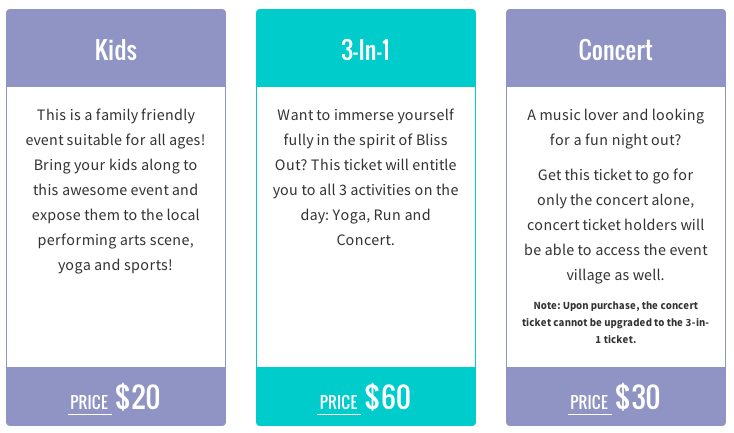The image size is (734, 433).
Task: Click the underlined PRICE label beside $60
Action: point(339,402)
